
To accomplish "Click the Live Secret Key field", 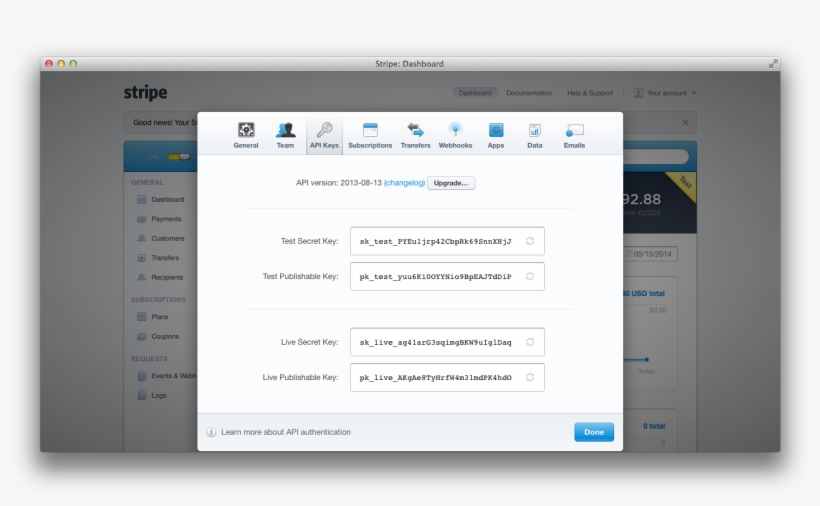I will coord(447,342).
